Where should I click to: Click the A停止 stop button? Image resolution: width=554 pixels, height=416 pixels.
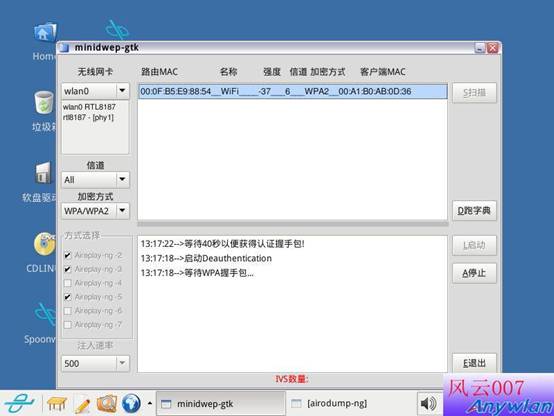coord(474,273)
